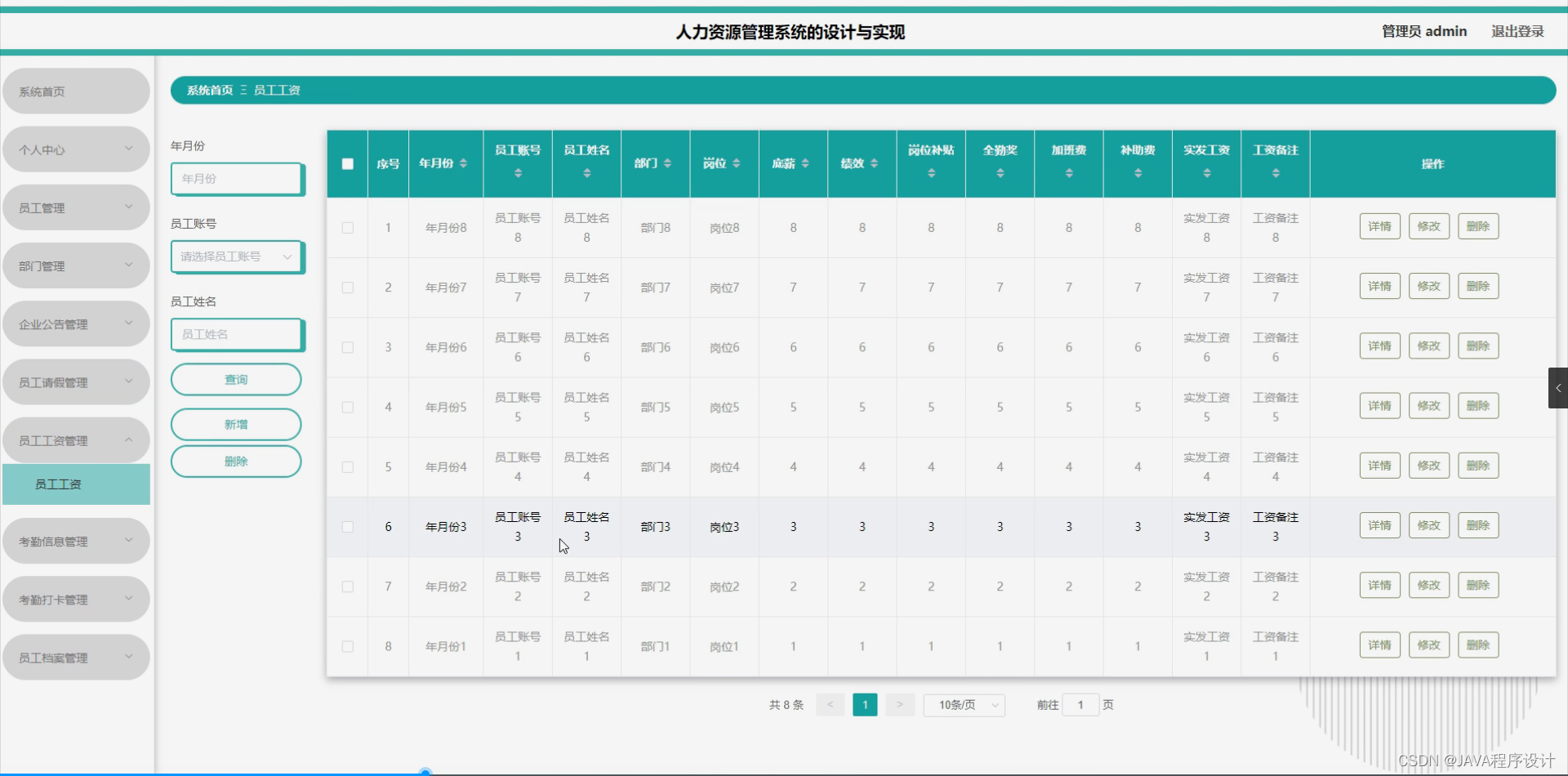Expand the 考勤信息管理 sidebar menu

pos(76,541)
